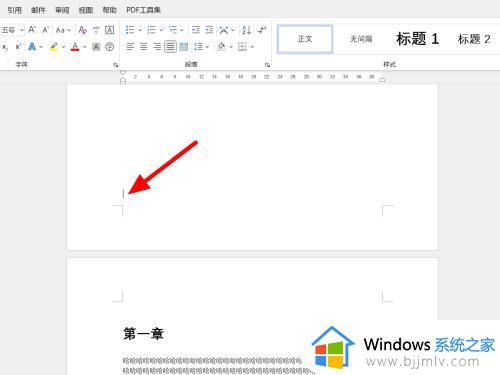This screenshot has width=500, height=375.
Task: Click the Distributed alignment icon
Action: pos(184,47)
